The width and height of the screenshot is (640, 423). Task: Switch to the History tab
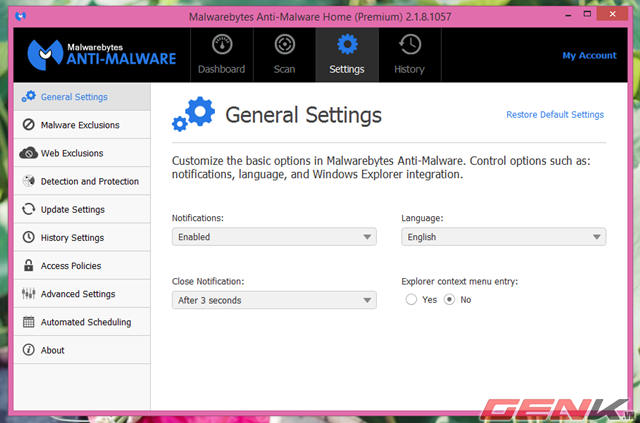(x=410, y=55)
